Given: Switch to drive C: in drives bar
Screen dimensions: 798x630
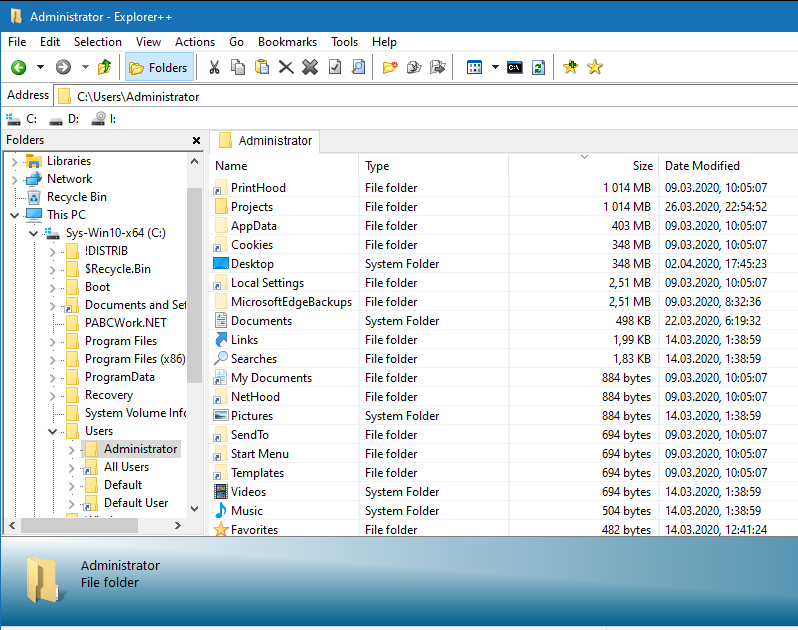Looking at the screenshot, I should [22, 119].
